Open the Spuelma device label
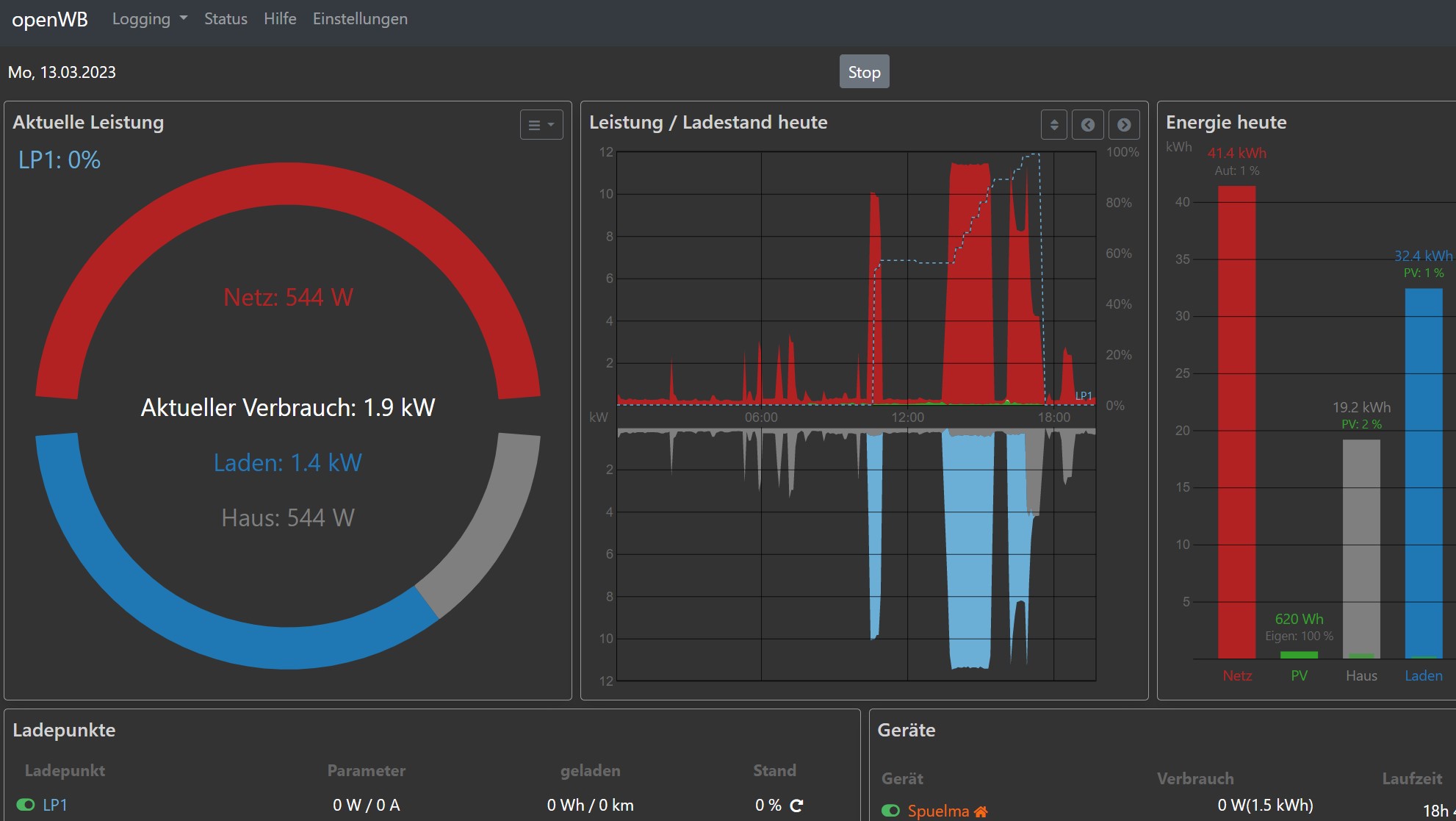 pyautogui.click(x=938, y=811)
